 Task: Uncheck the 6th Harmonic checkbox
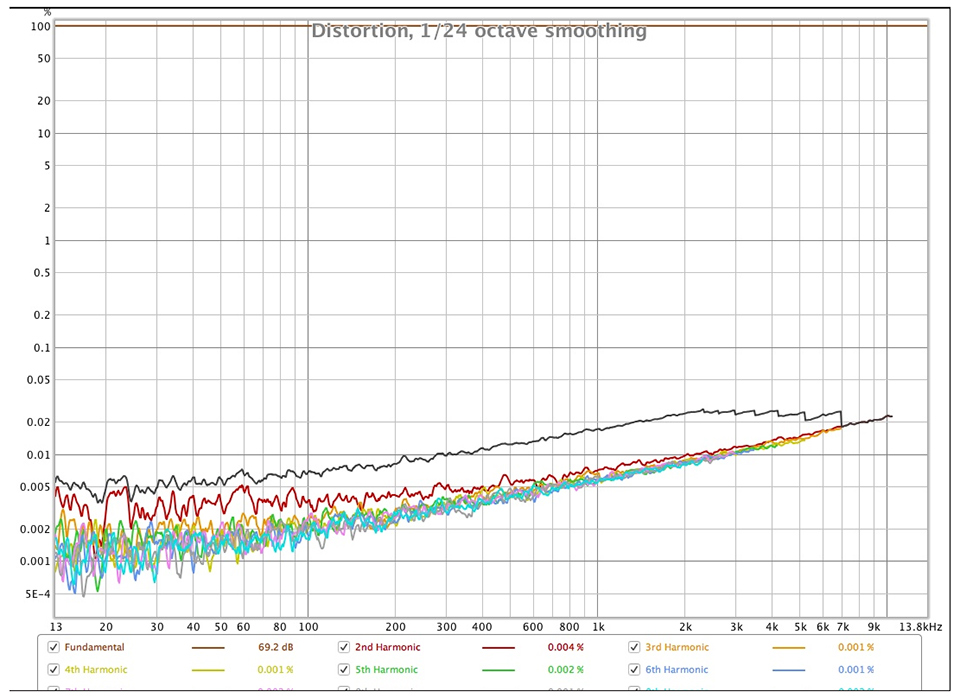(x=634, y=670)
